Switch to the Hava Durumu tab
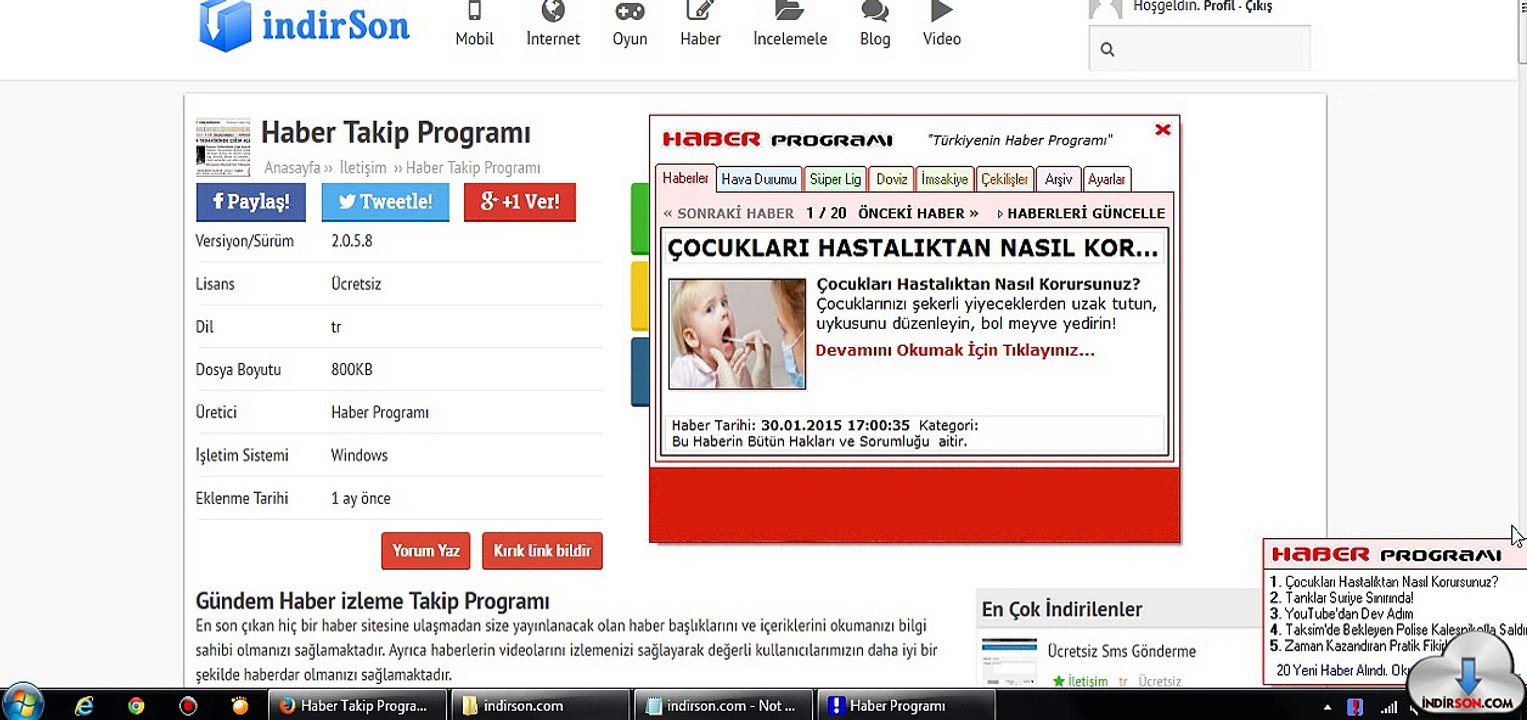1527x720 pixels. 759,179
